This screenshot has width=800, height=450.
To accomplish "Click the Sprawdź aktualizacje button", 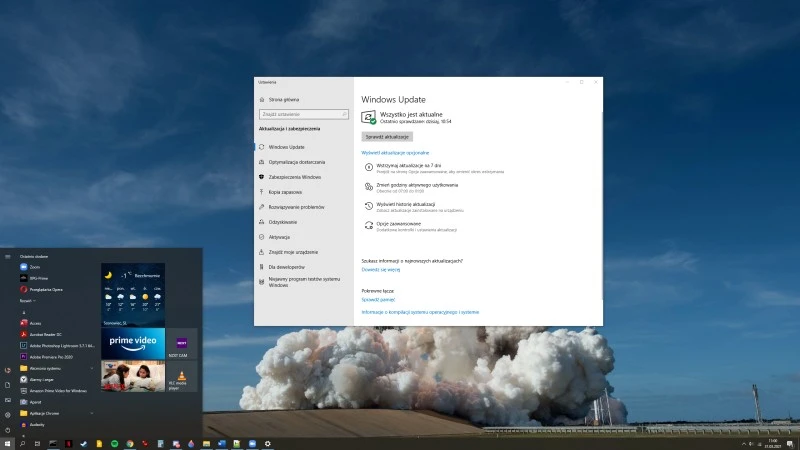I will click(x=387, y=137).
